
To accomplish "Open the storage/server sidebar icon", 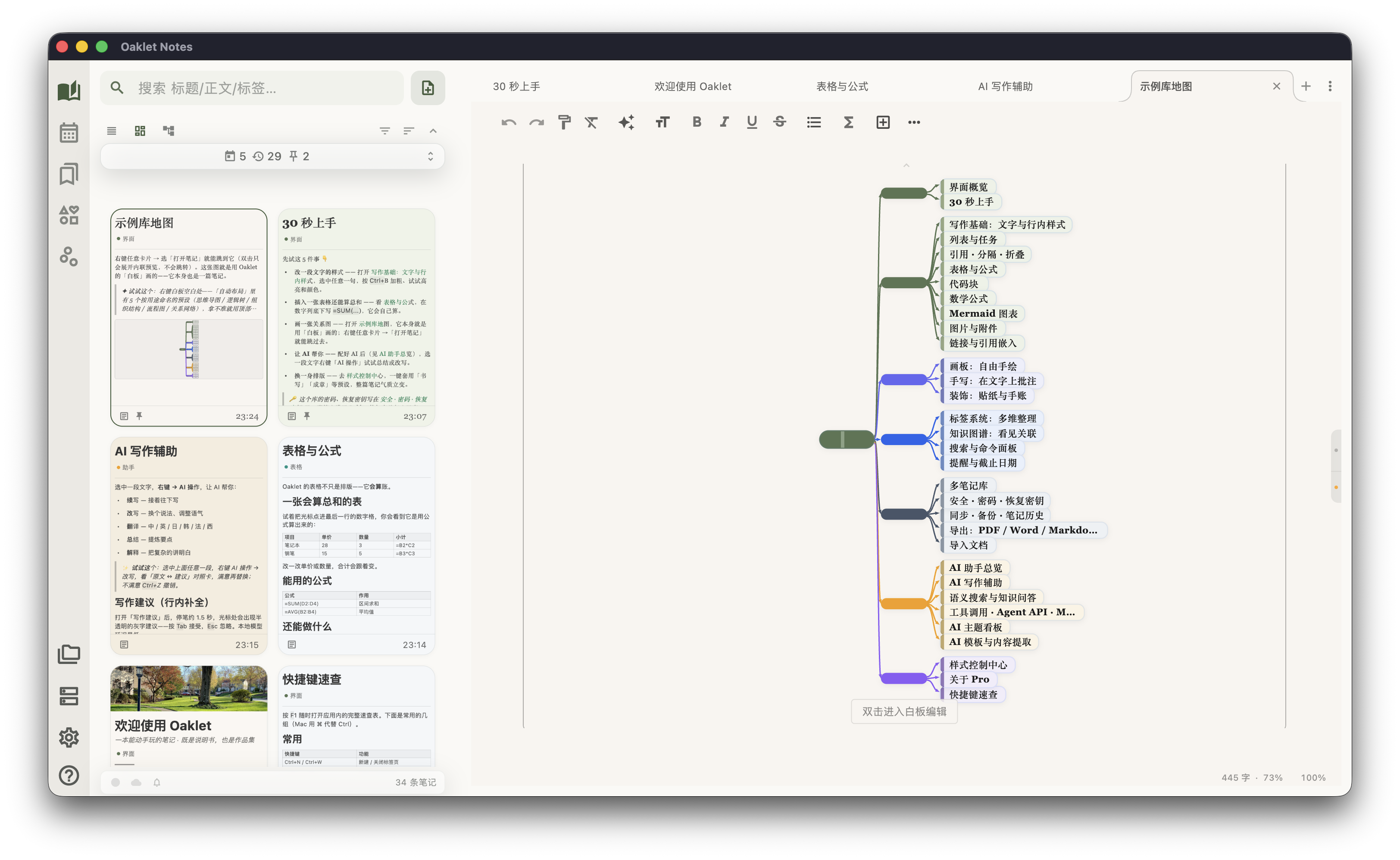I will coord(69,695).
